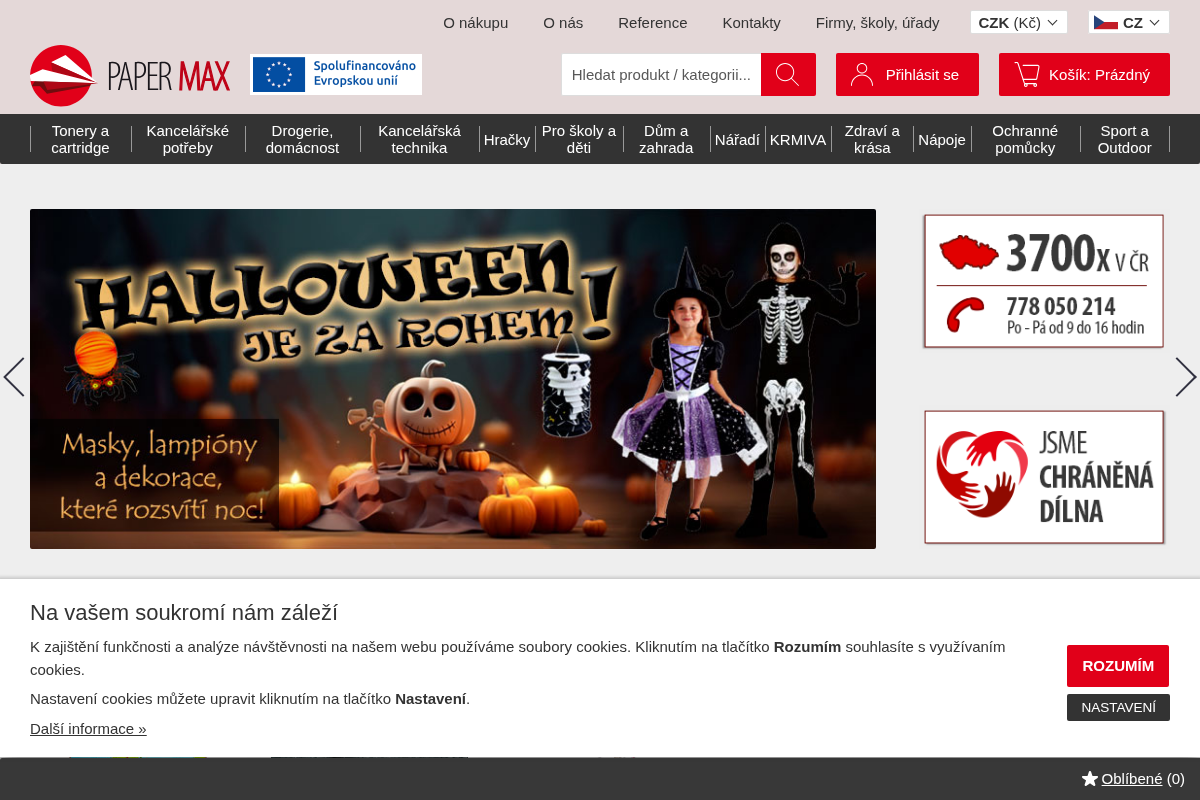Click the 3700x v ČR phone banner

coord(1044,281)
